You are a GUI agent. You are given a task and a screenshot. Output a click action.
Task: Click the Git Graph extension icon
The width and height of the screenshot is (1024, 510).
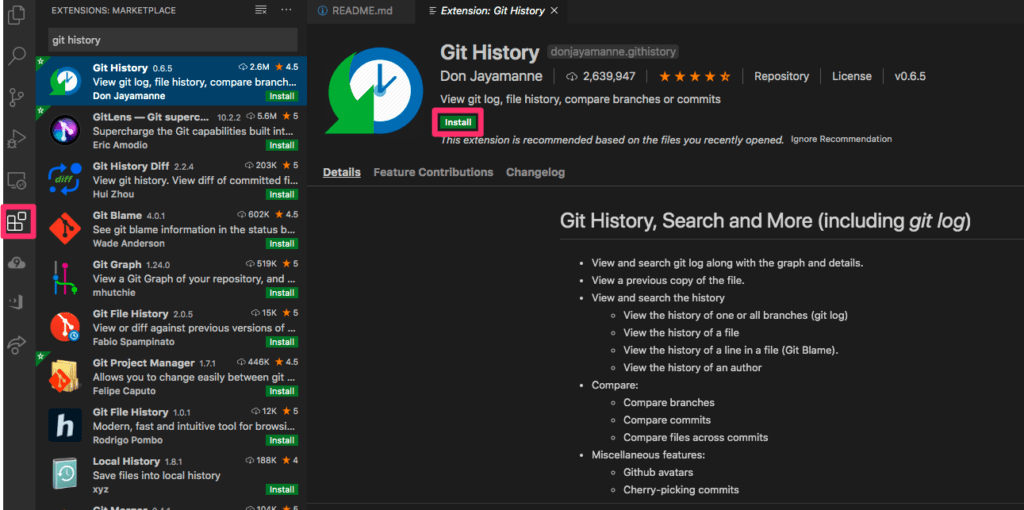coord(65,278)
